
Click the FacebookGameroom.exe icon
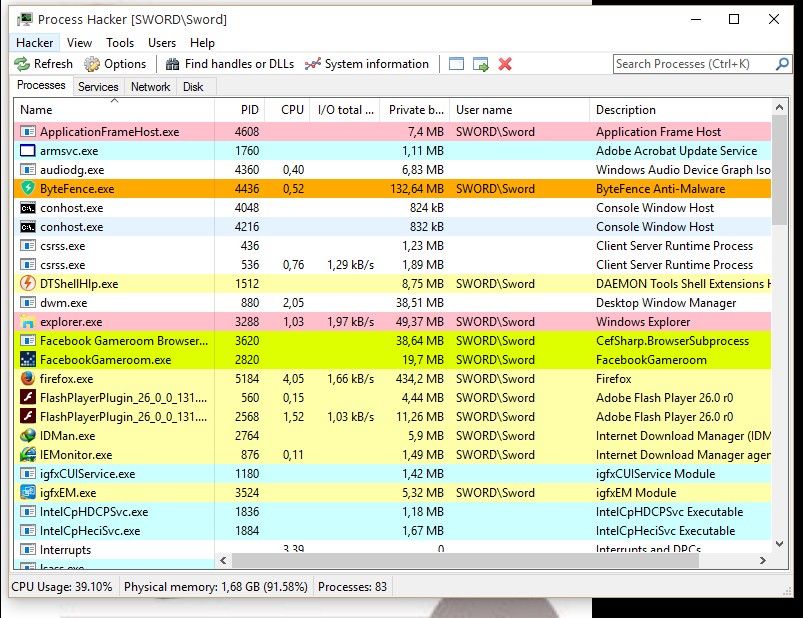pos(28,359)
